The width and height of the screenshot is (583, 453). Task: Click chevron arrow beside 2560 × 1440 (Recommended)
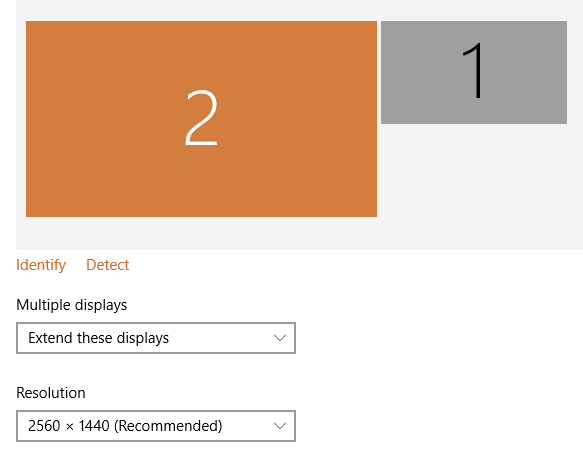pyautogui.click(x=280, y=426)
